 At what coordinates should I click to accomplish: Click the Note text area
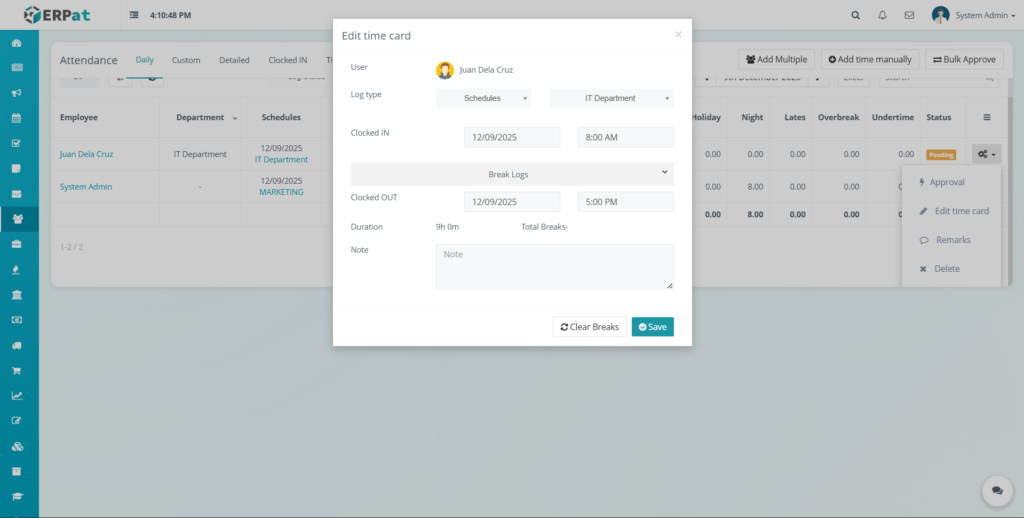click(554, 267)
